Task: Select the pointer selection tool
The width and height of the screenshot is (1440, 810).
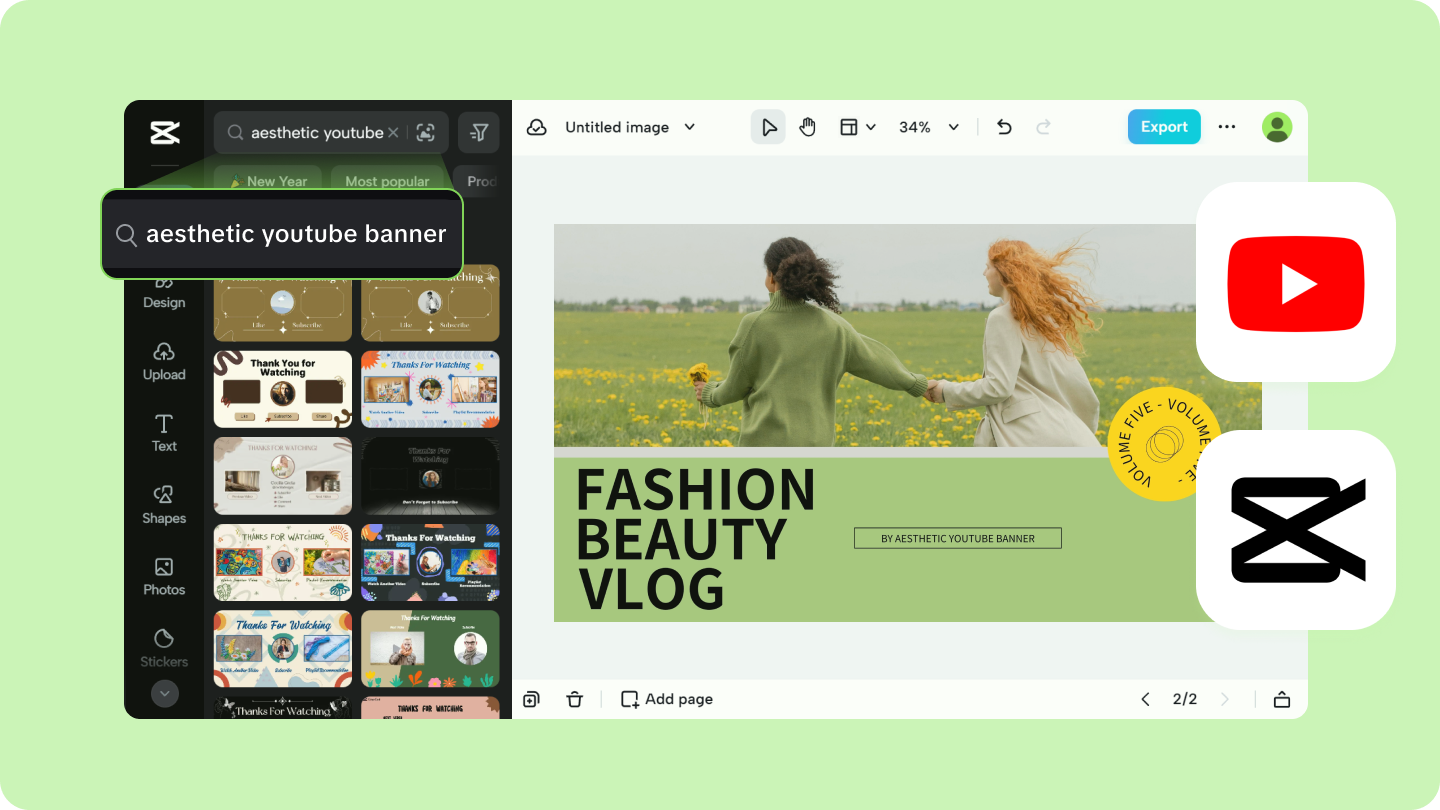Action: tap(768, 127)
